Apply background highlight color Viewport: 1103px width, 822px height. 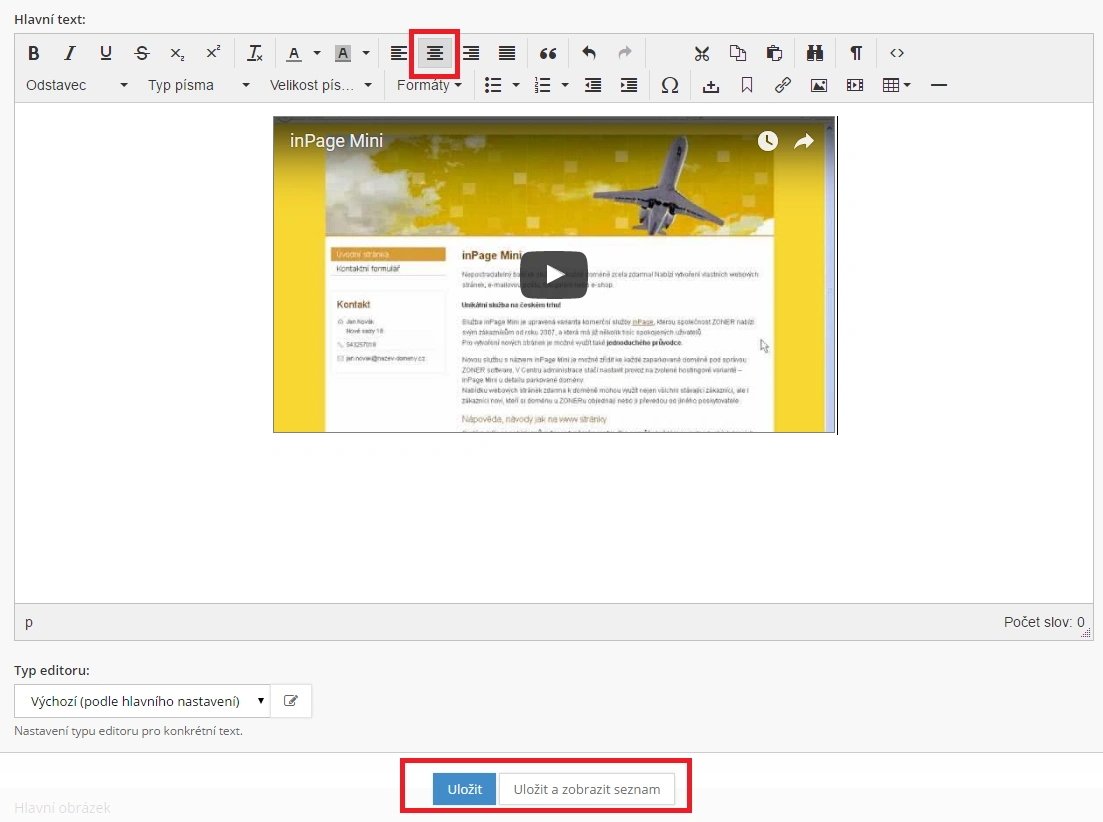[x=343, y=53]
